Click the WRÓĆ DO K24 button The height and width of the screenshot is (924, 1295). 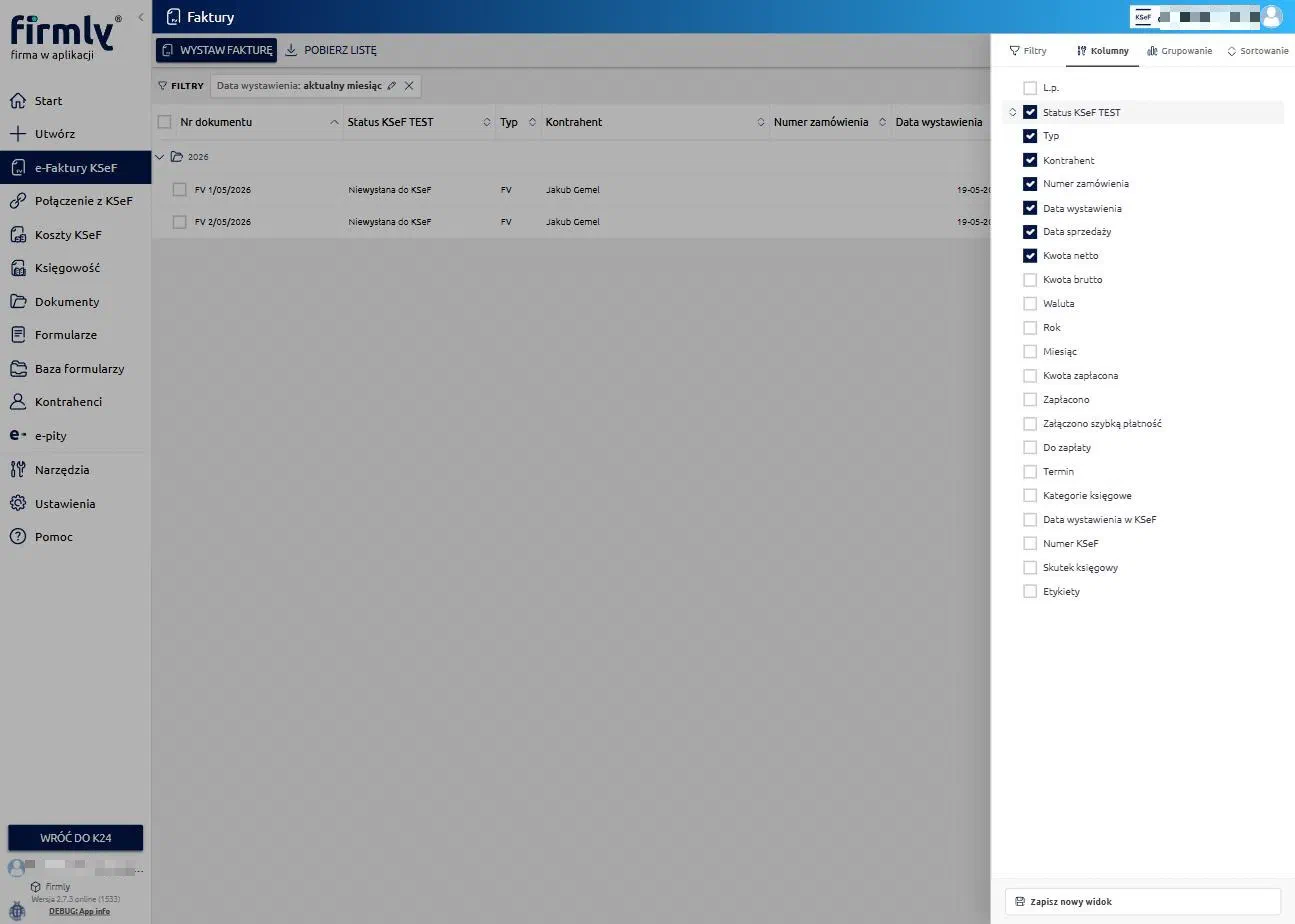click(x=76, y=838)
